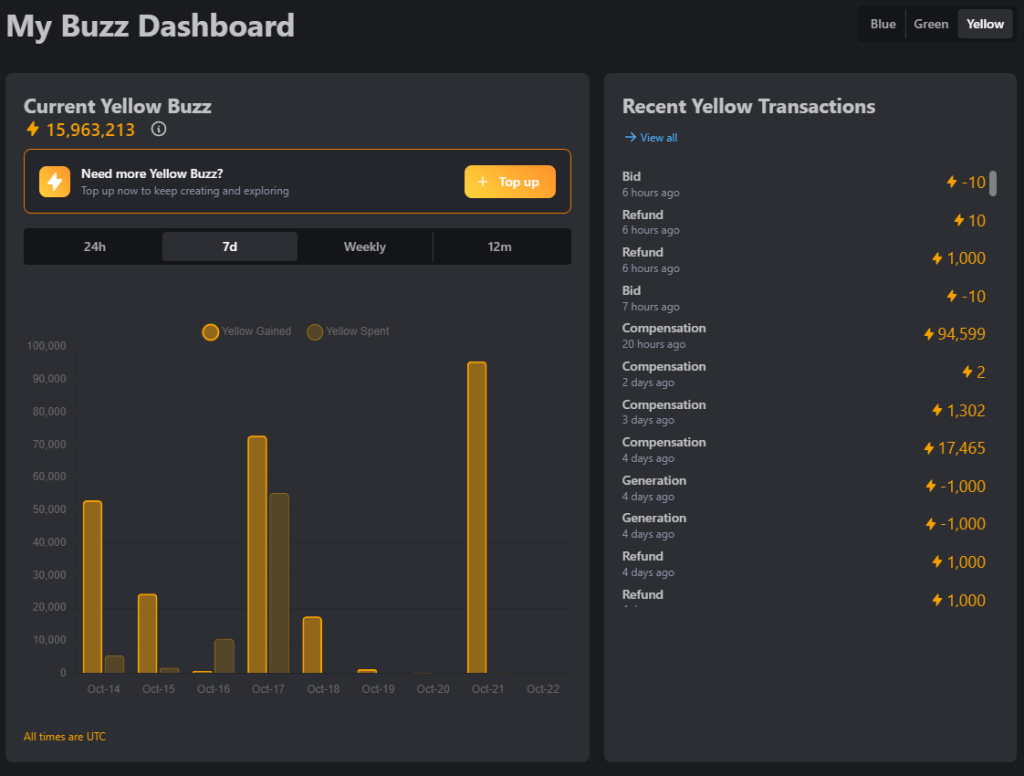Select the 24h time range tab
The image size is (1024, 776).
(95, 247)
